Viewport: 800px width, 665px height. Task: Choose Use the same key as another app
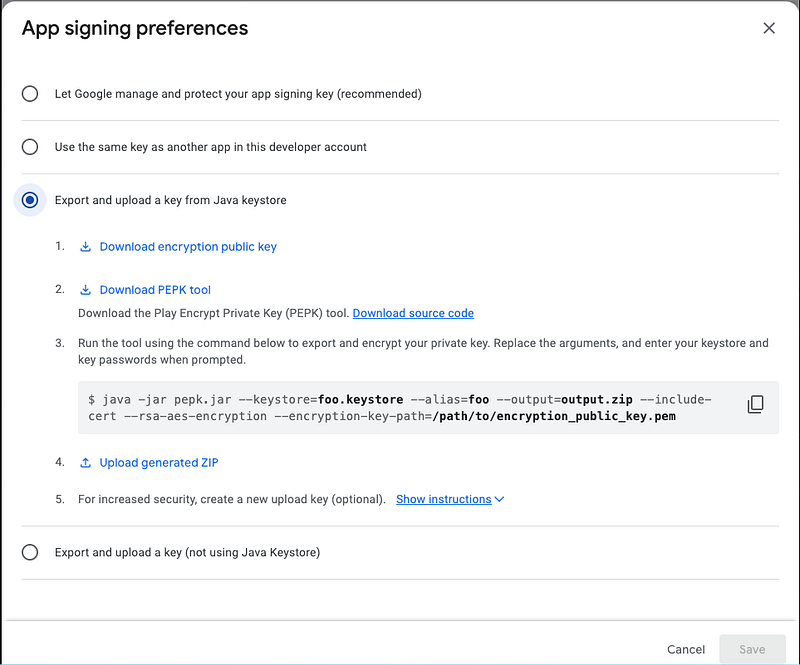click(x=30, y=147)
